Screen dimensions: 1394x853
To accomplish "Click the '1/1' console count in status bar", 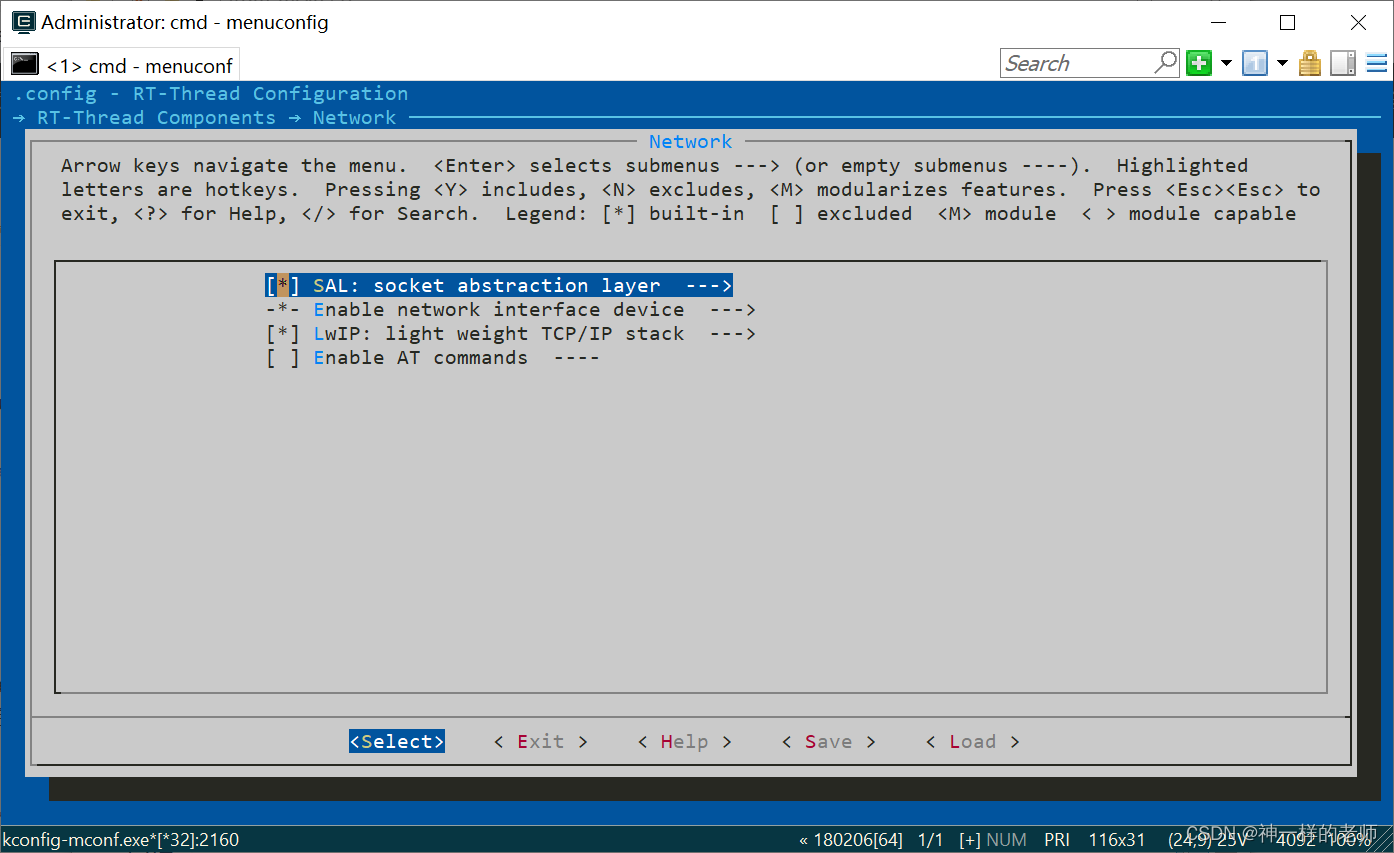I will [931, 840].
